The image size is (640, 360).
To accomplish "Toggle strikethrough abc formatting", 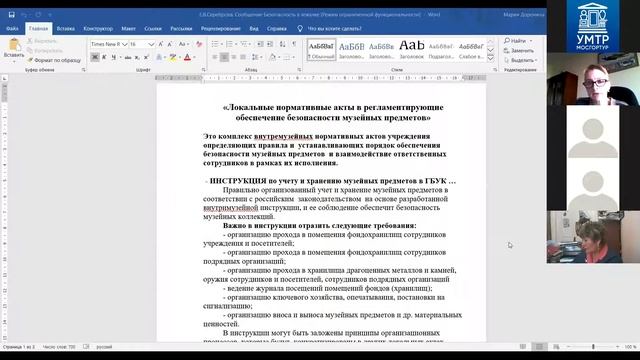I will tap(128, 58).
